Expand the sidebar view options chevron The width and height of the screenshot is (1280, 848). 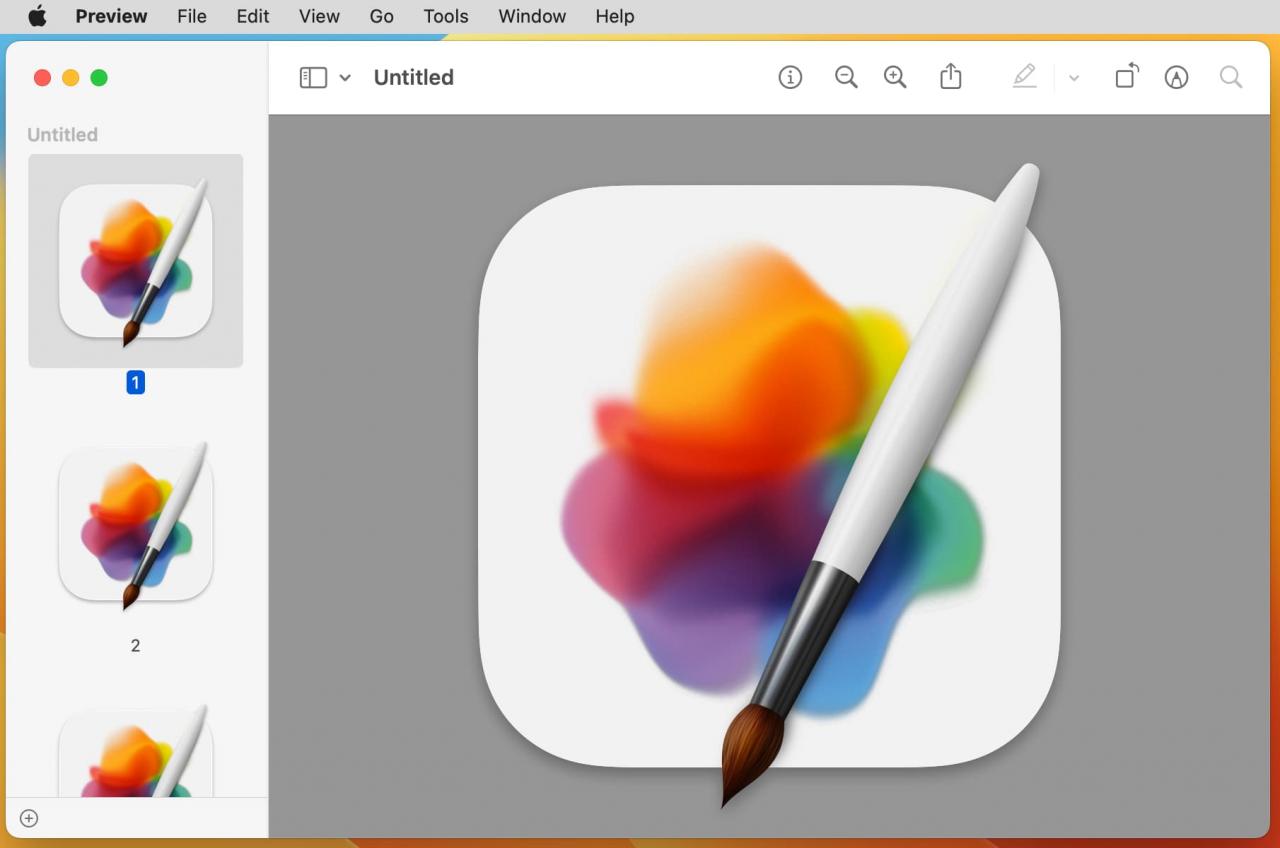pyautogui.click(x=345, y=77)
